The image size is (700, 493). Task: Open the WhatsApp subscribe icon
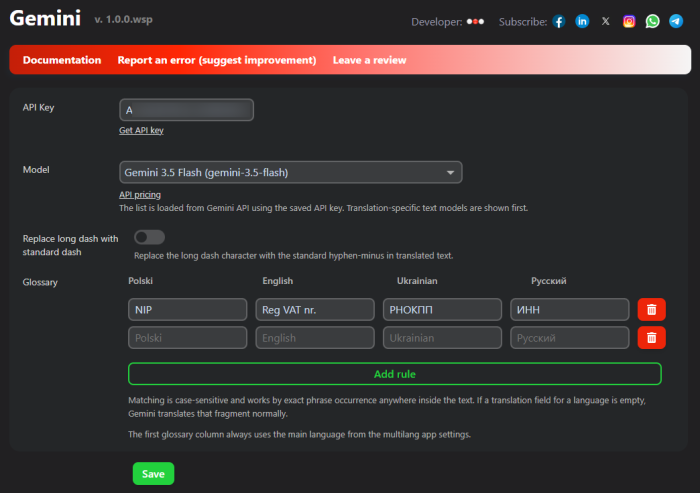coord(652,21)
